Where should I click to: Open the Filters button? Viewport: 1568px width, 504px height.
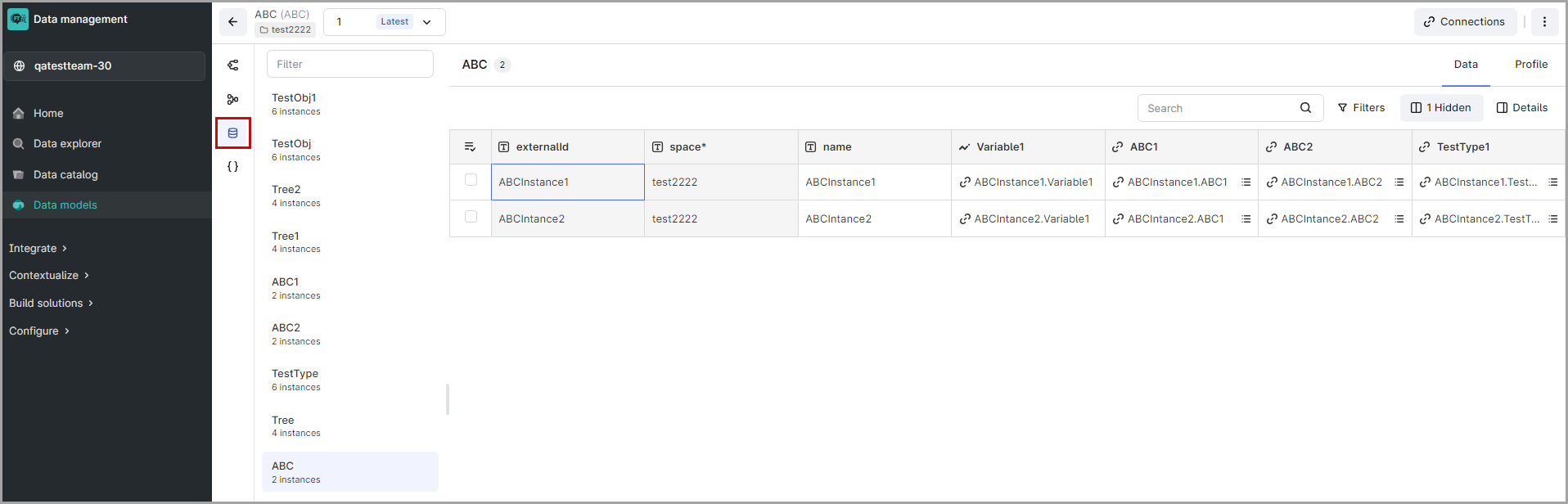(x=1361, y=108)
